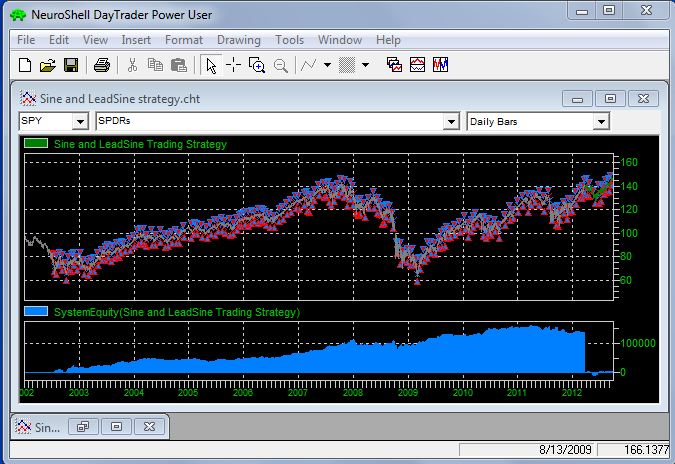Open the Drawing menu

coord(239,40)
